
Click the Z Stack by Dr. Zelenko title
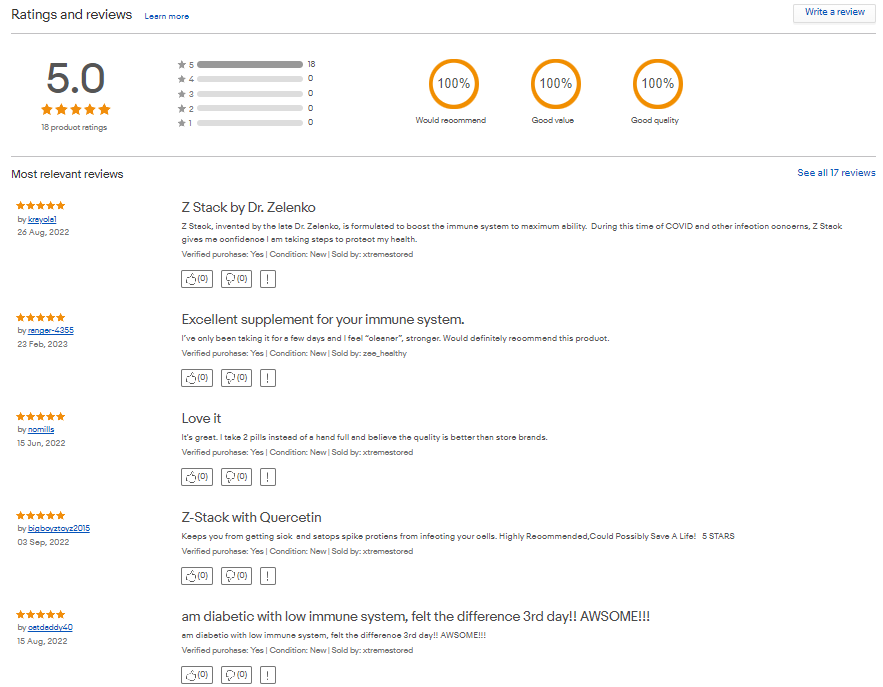click(x=248, y=207)
